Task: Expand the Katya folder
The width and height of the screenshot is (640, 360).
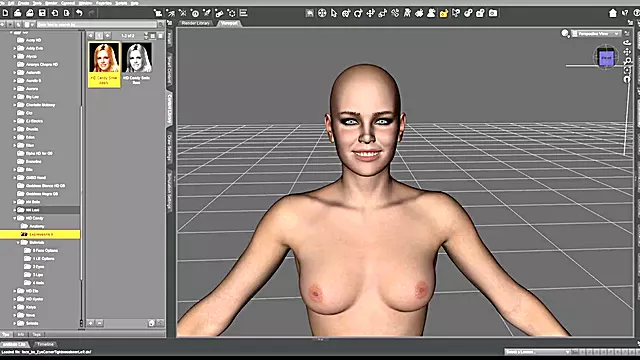Action: [15, 307]
